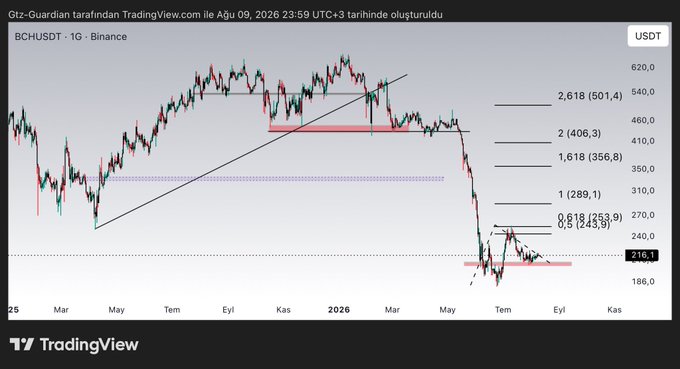Screen dimensions: 680x369
Task: Click the TradingView logo
Action: (74, 345)
